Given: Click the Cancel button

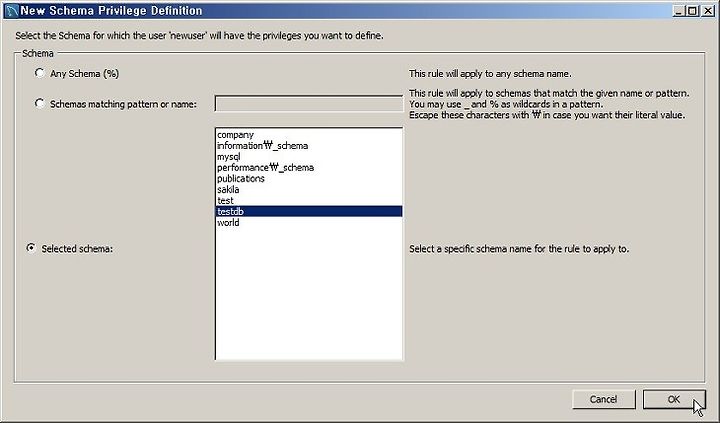Looking at the screenshot, I should point(604,399).
